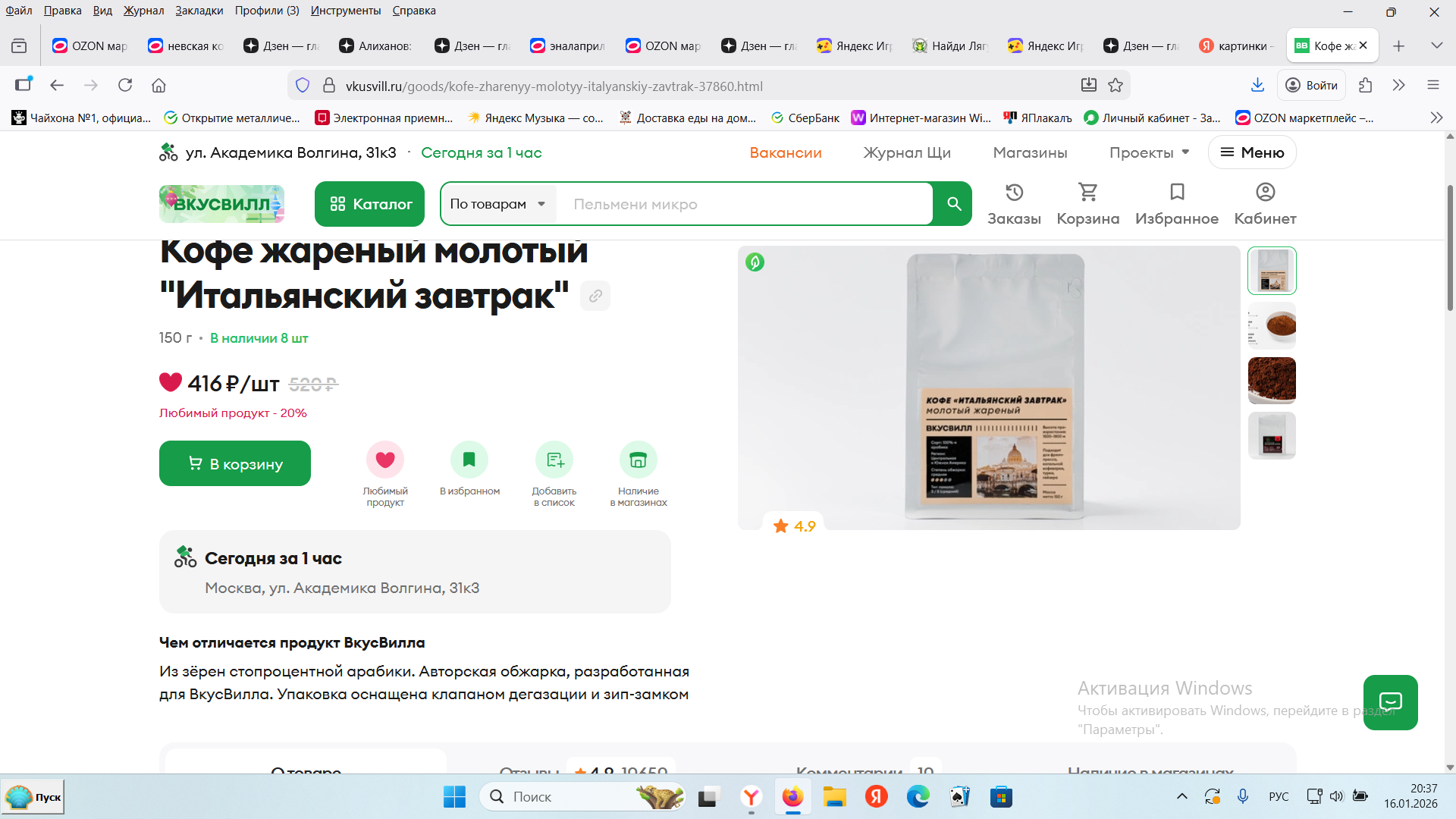Open the Правка menu
The width and height of the screenshot is (1456, 819).
[x=62, y=11]
